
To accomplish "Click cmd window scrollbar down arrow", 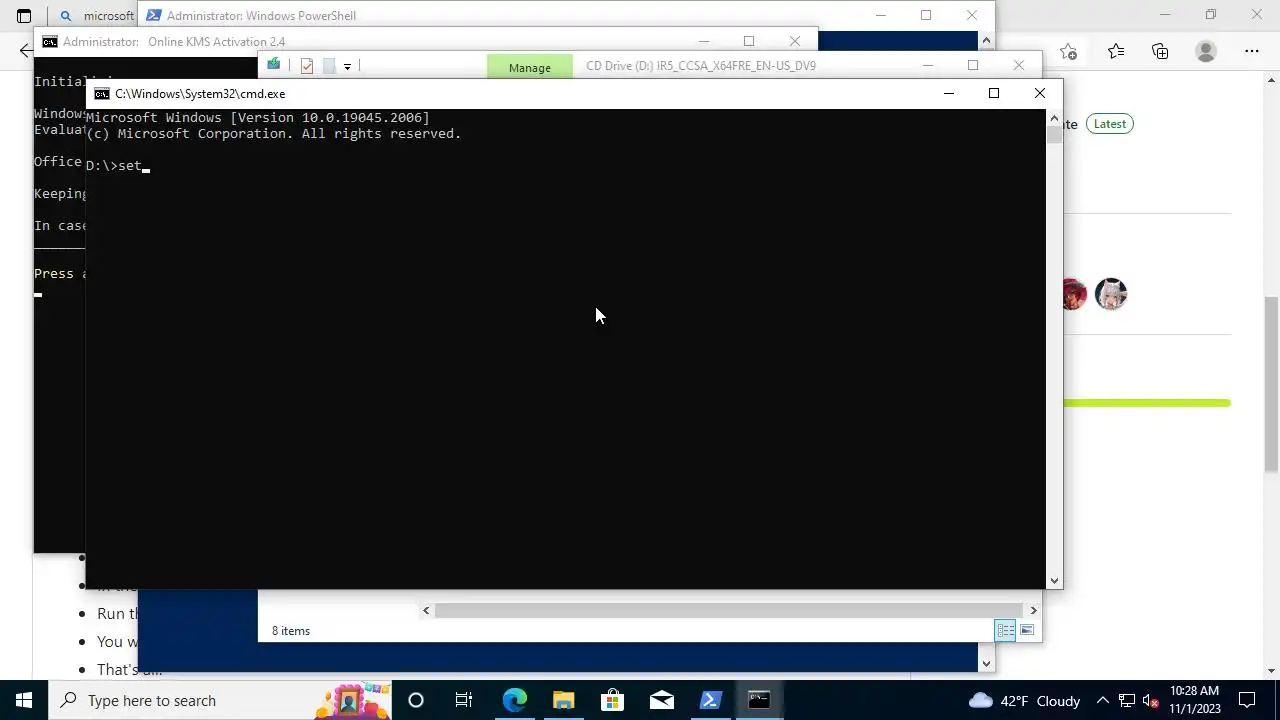I will 1054,581.
